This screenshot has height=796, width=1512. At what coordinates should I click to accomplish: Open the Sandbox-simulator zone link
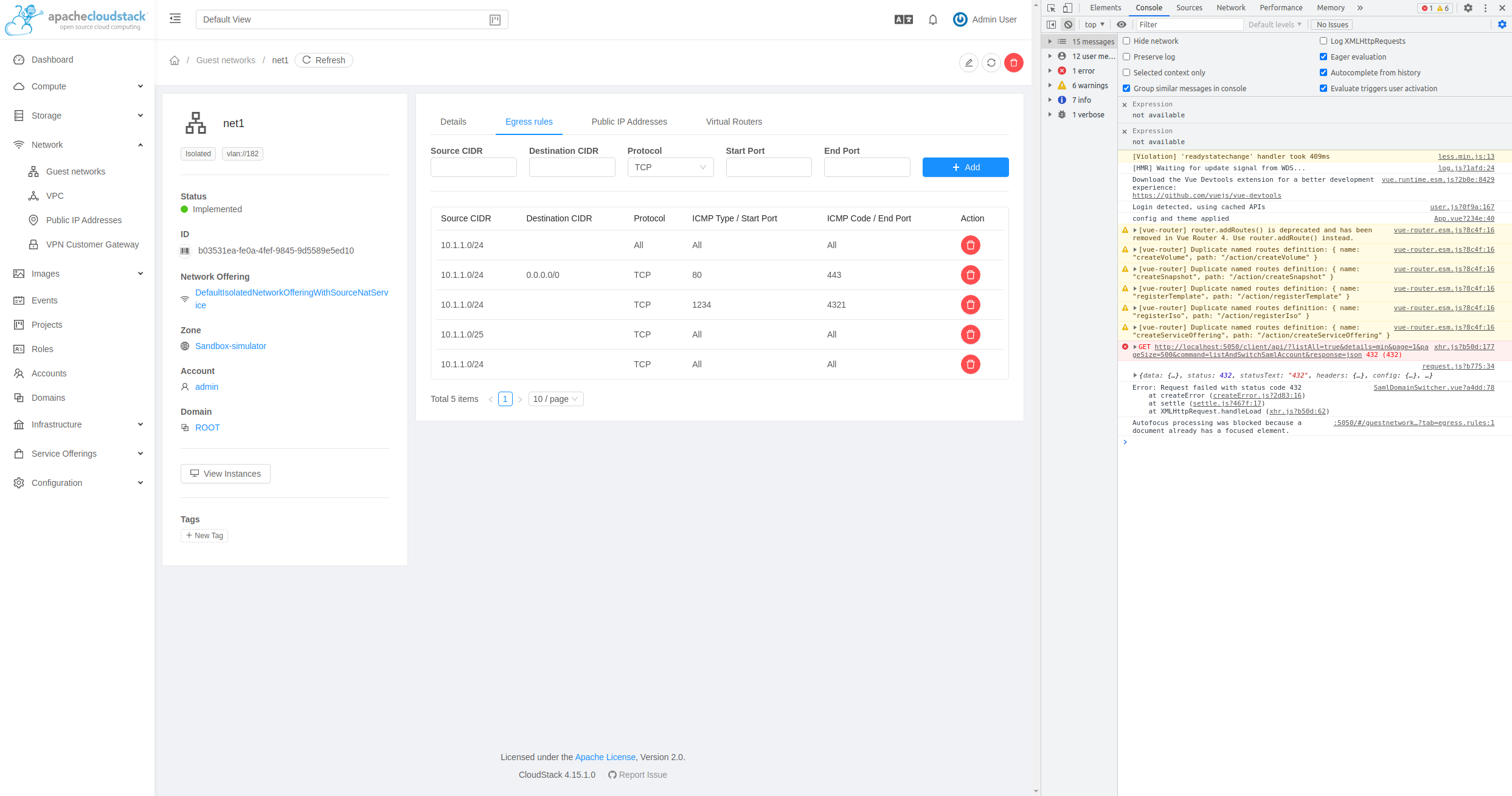(231, 346)
